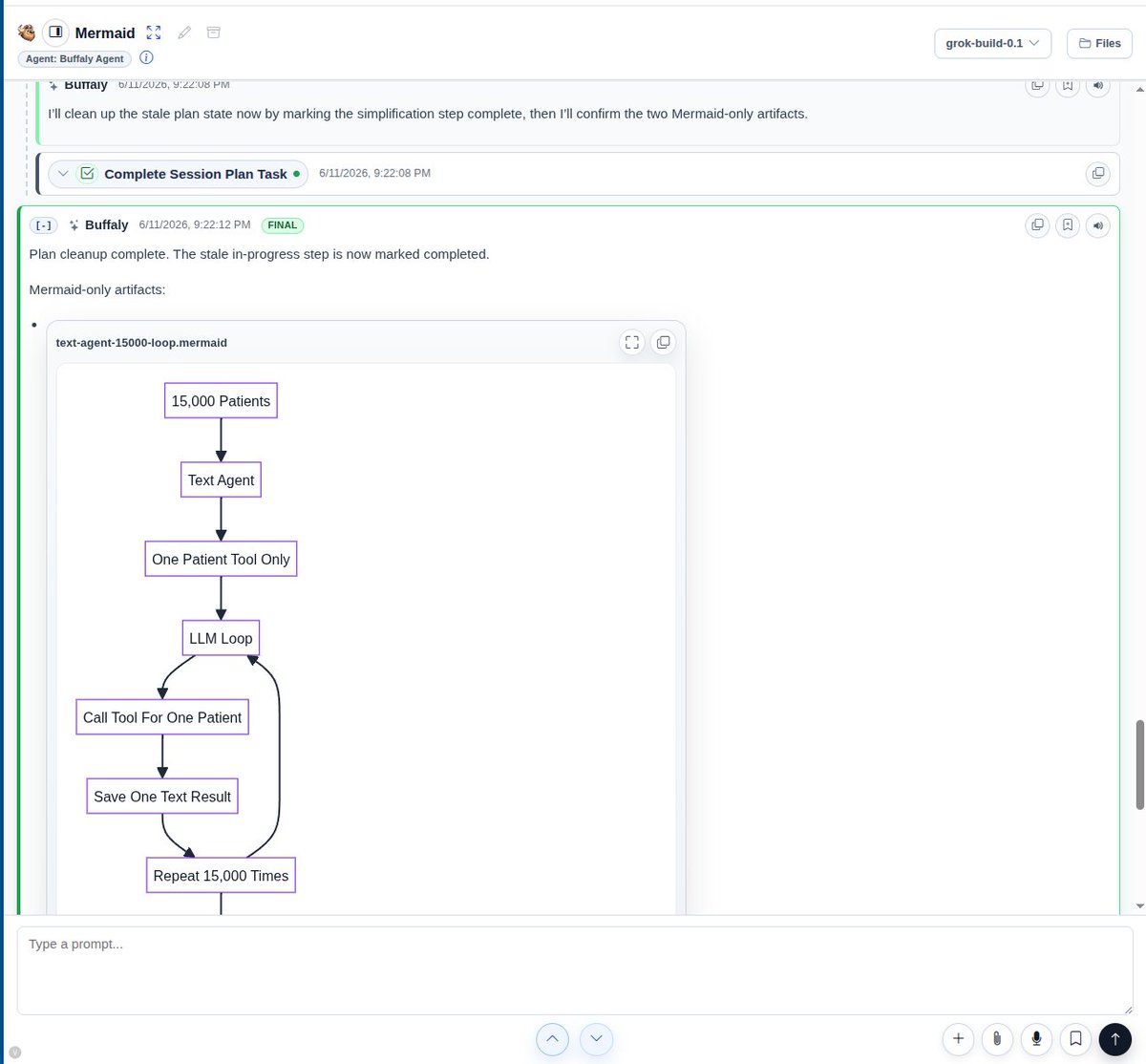The width and height of the screenshot is (1146, 1064).
Task: Click the Text Agent diagram node
Action: (221, 480)
